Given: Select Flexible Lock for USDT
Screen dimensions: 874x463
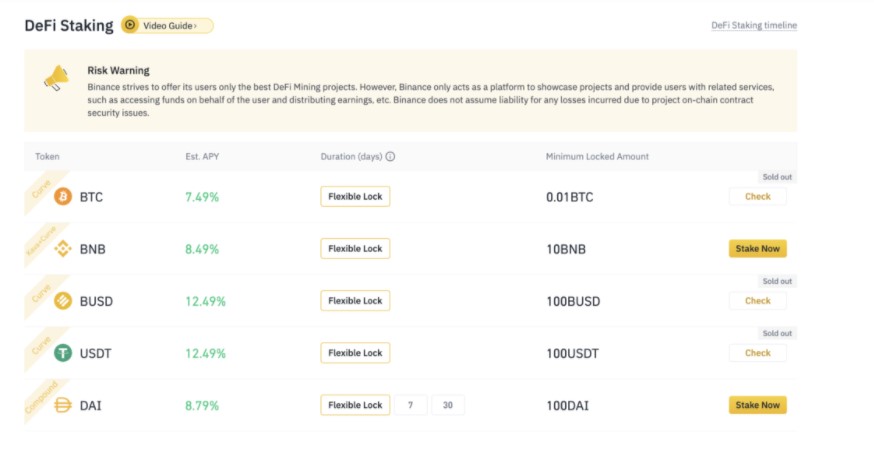Looking at the screenshot, I should [355, 353].
